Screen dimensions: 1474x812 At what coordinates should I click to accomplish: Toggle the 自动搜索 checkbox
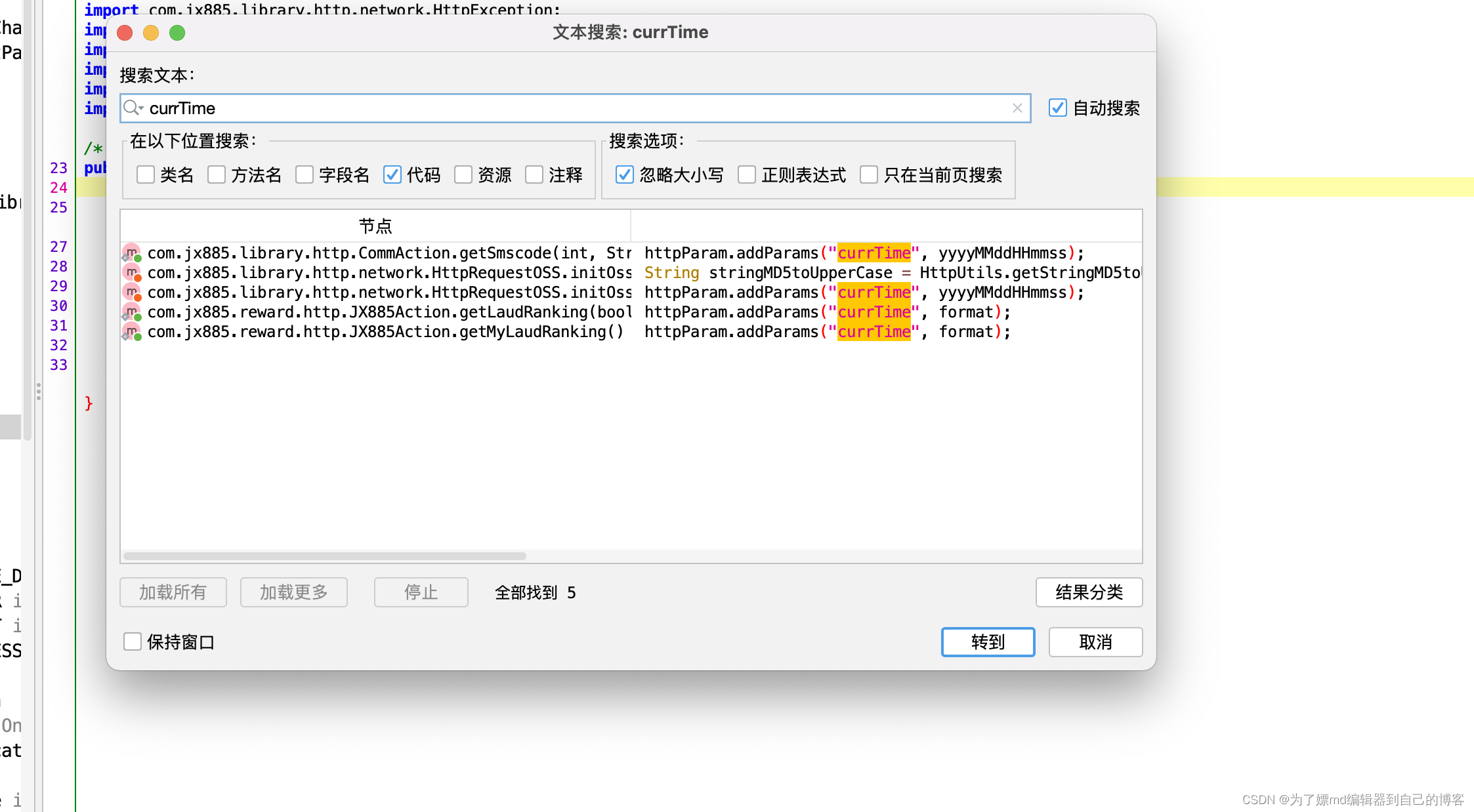tap(1057, 108)
